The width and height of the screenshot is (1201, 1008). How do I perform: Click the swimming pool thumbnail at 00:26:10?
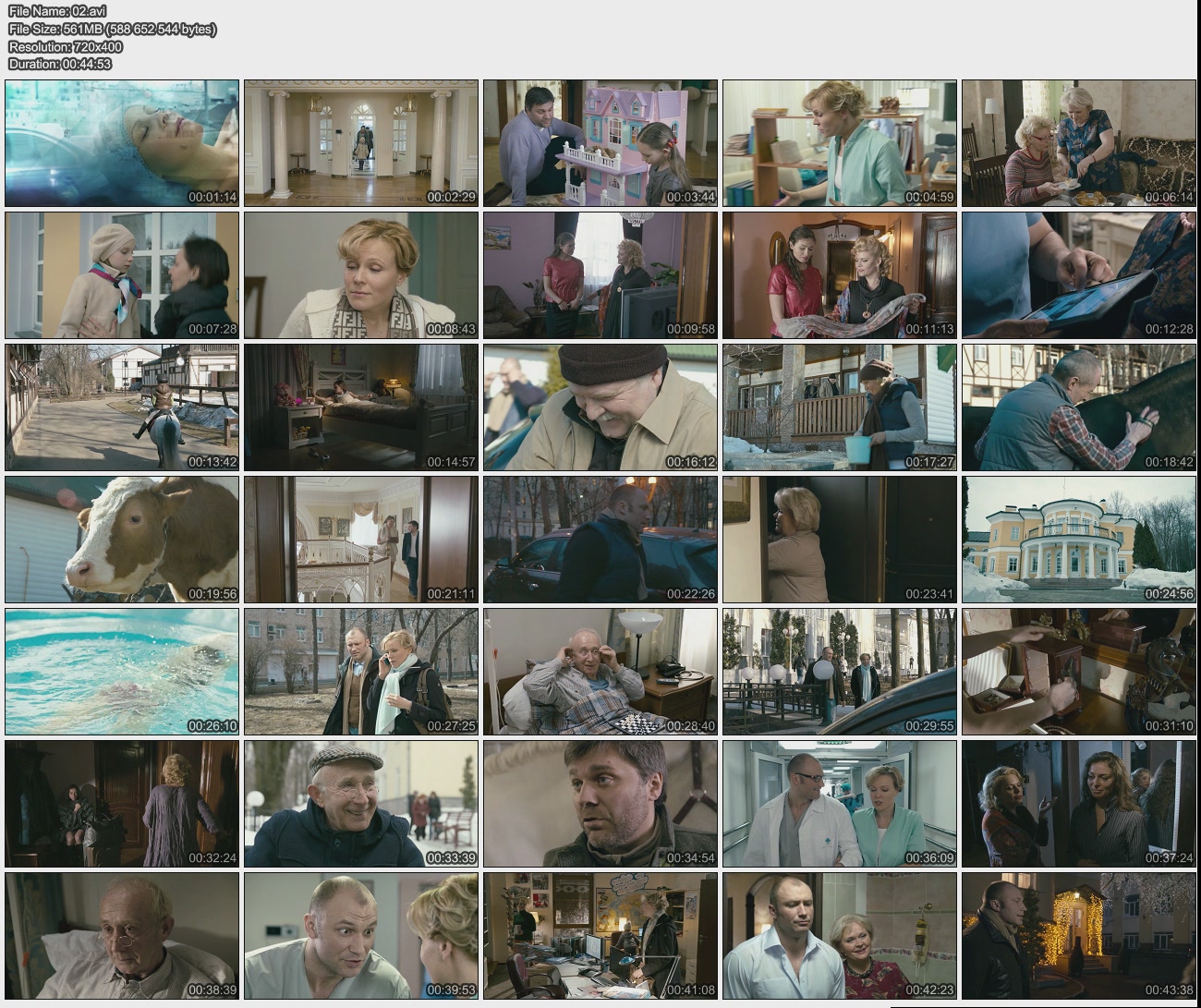(122, 672)
